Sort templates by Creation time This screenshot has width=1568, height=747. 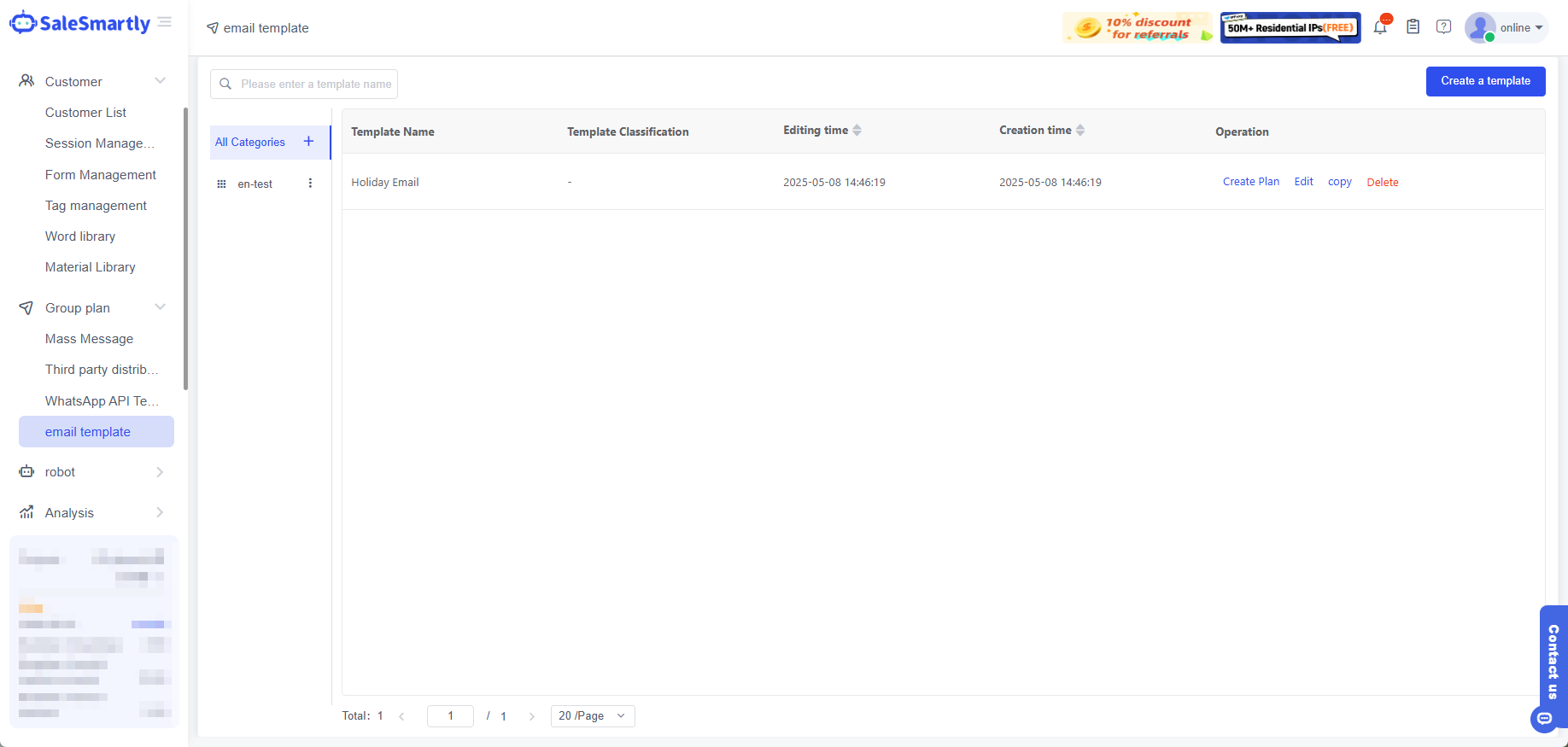[1080, 131]
